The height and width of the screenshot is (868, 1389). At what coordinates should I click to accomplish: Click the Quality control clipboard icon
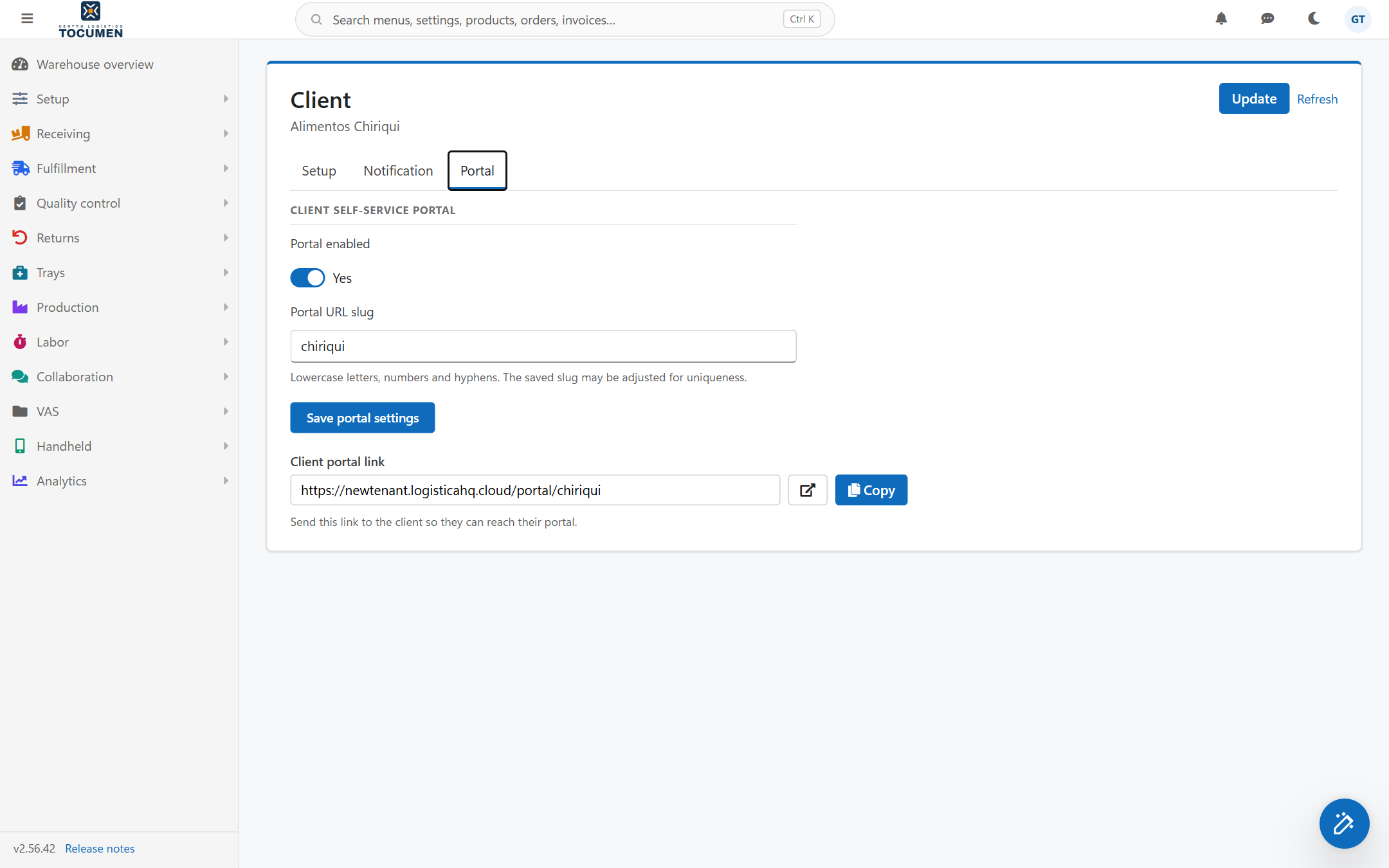coord(20,203)
